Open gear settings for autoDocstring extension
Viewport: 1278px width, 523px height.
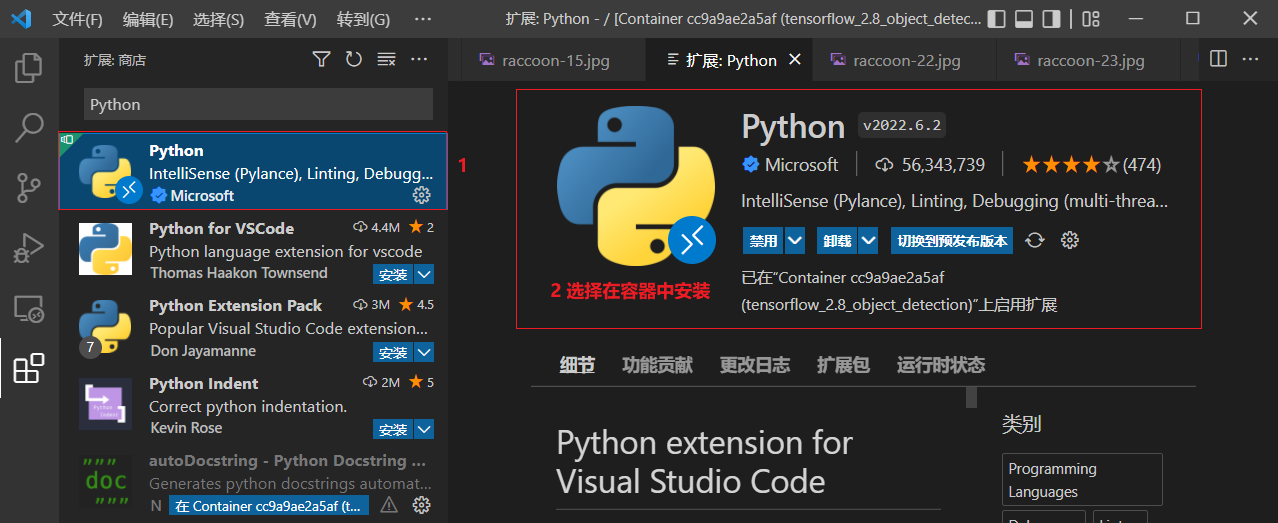coord(422,505)
